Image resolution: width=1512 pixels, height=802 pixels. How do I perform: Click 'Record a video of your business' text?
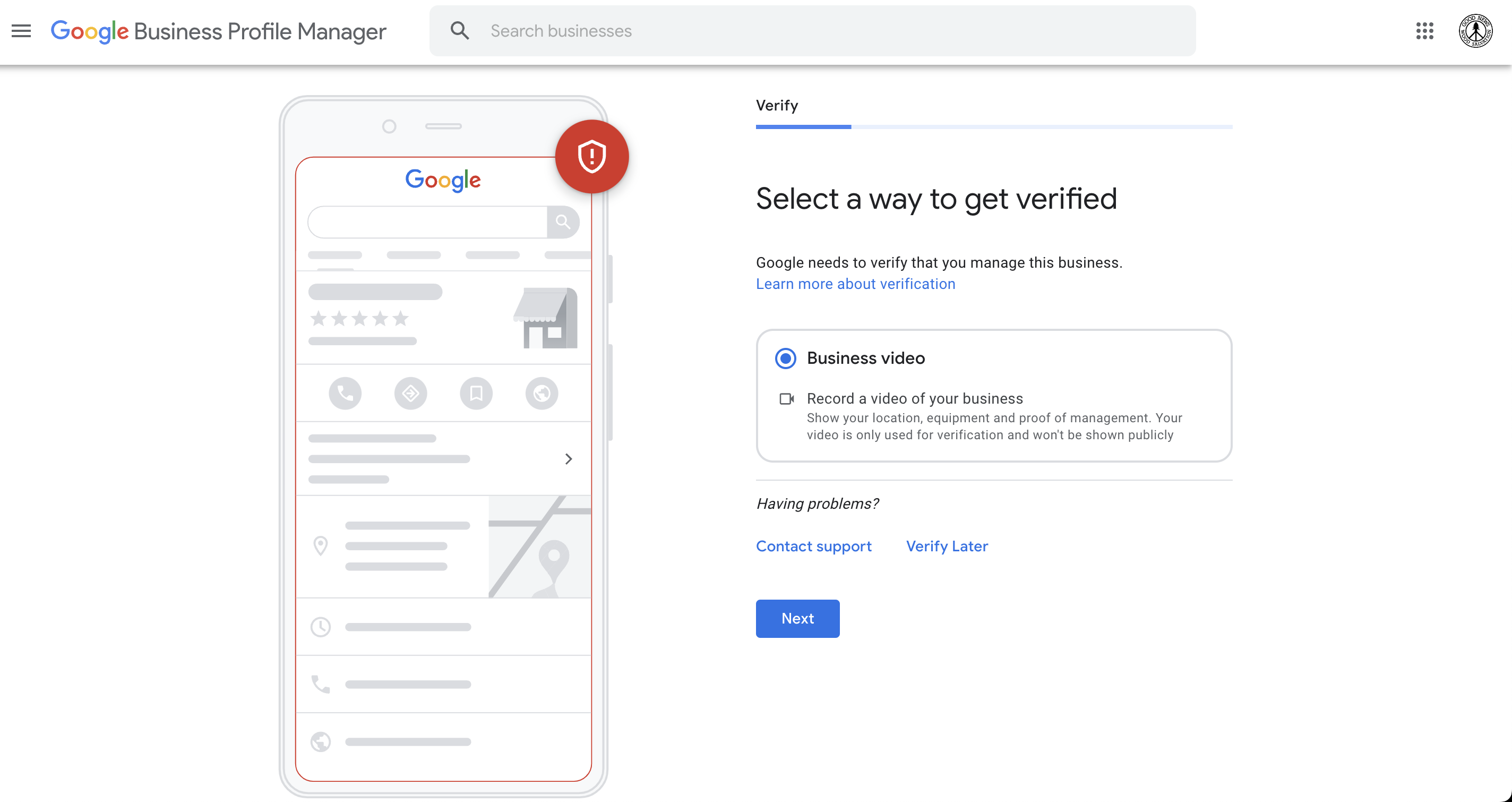915,399
